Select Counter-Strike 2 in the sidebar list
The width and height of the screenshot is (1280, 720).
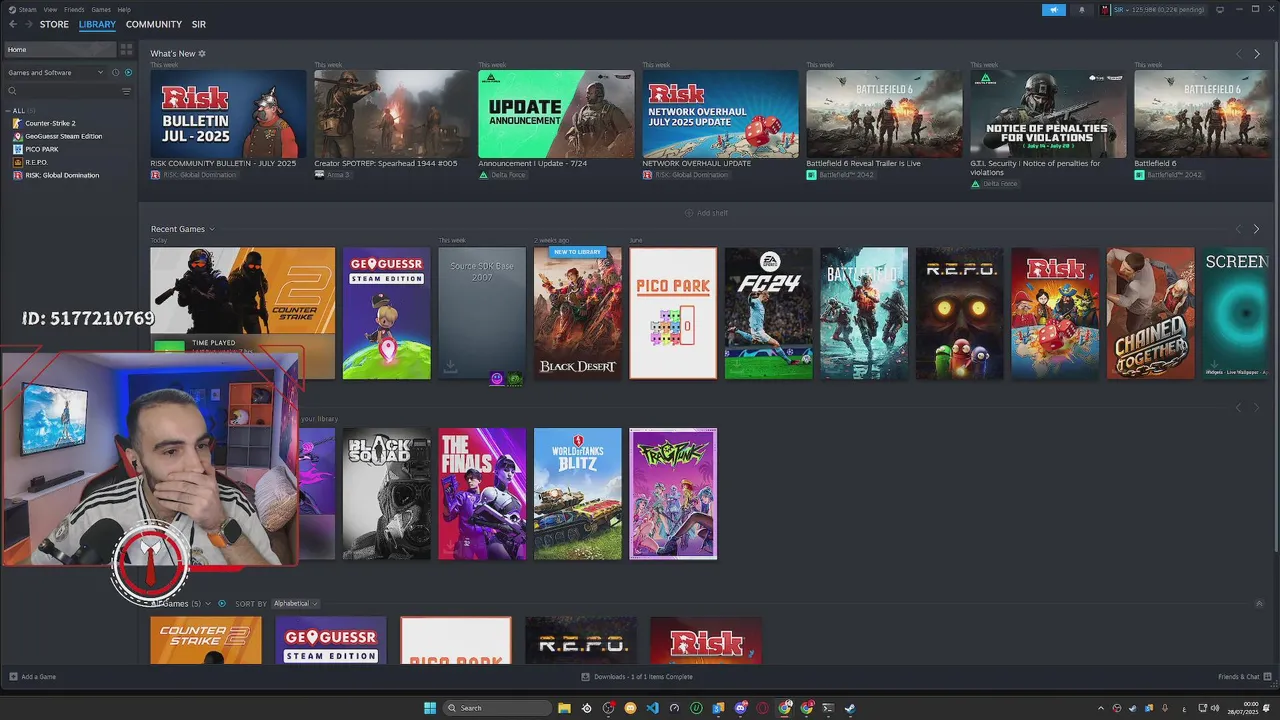(x=50, y=123)
